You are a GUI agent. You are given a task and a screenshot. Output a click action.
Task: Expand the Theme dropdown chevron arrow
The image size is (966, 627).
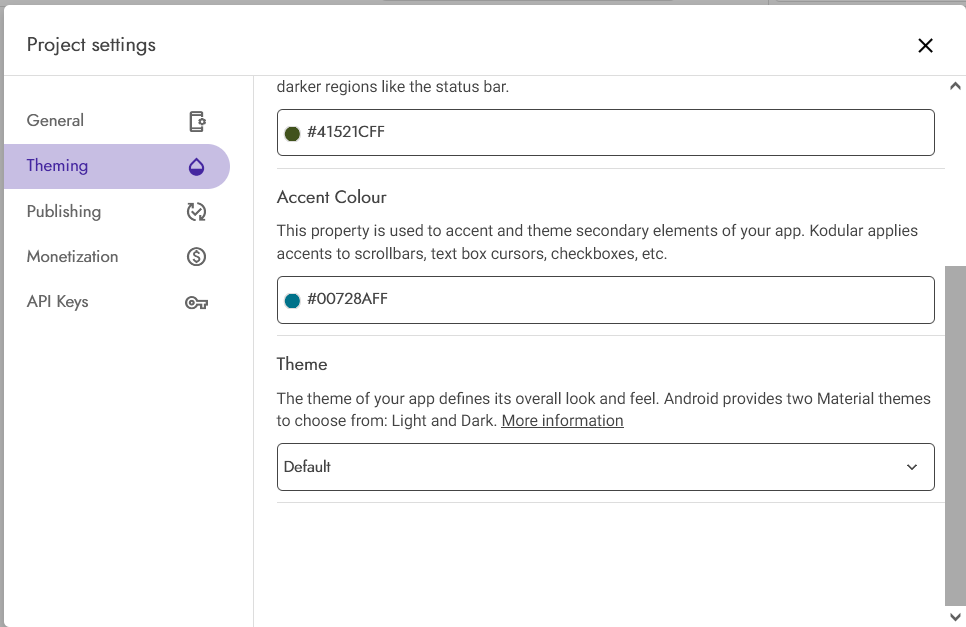(912, 467)
